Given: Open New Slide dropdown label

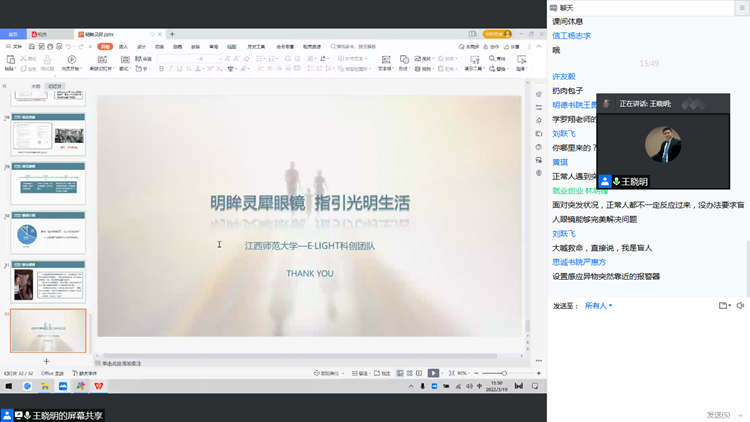Looking at the screenshot, I should click(x=102, y=69).
